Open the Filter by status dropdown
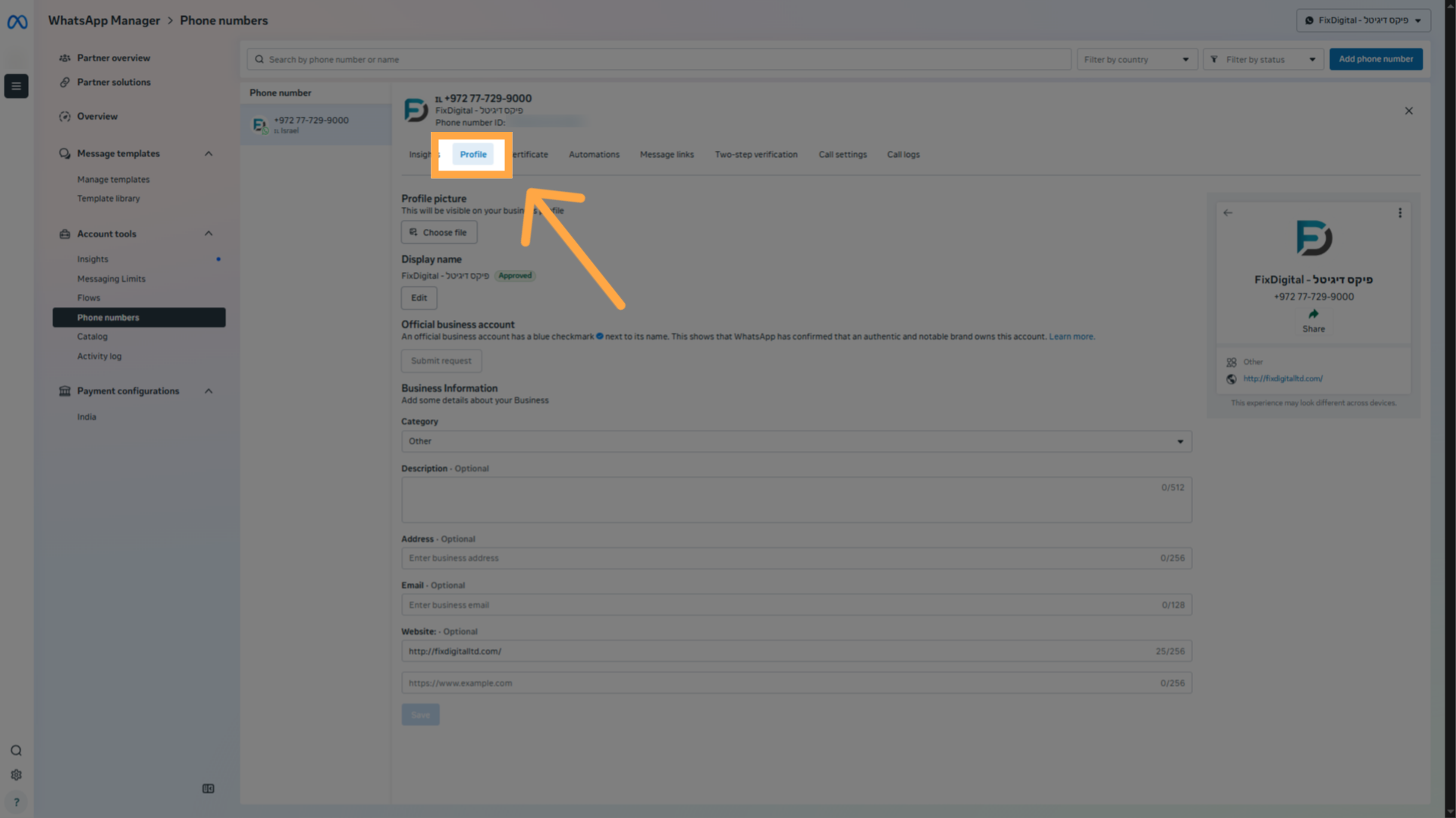The height and width of the screenshot is (818, 1456). tap(1263, 59)
